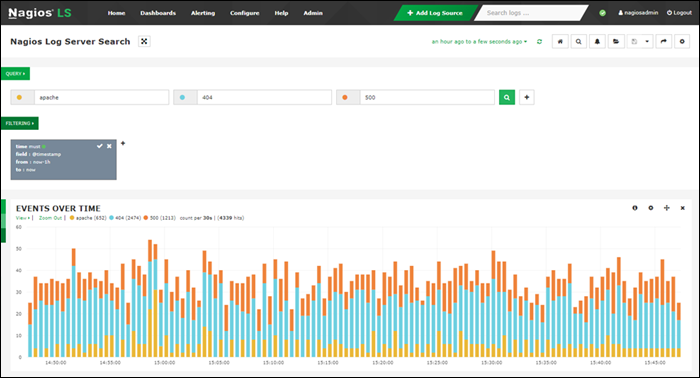Open the Alerting menu
This screenshot has width=700, height=378.
(203, 13)
